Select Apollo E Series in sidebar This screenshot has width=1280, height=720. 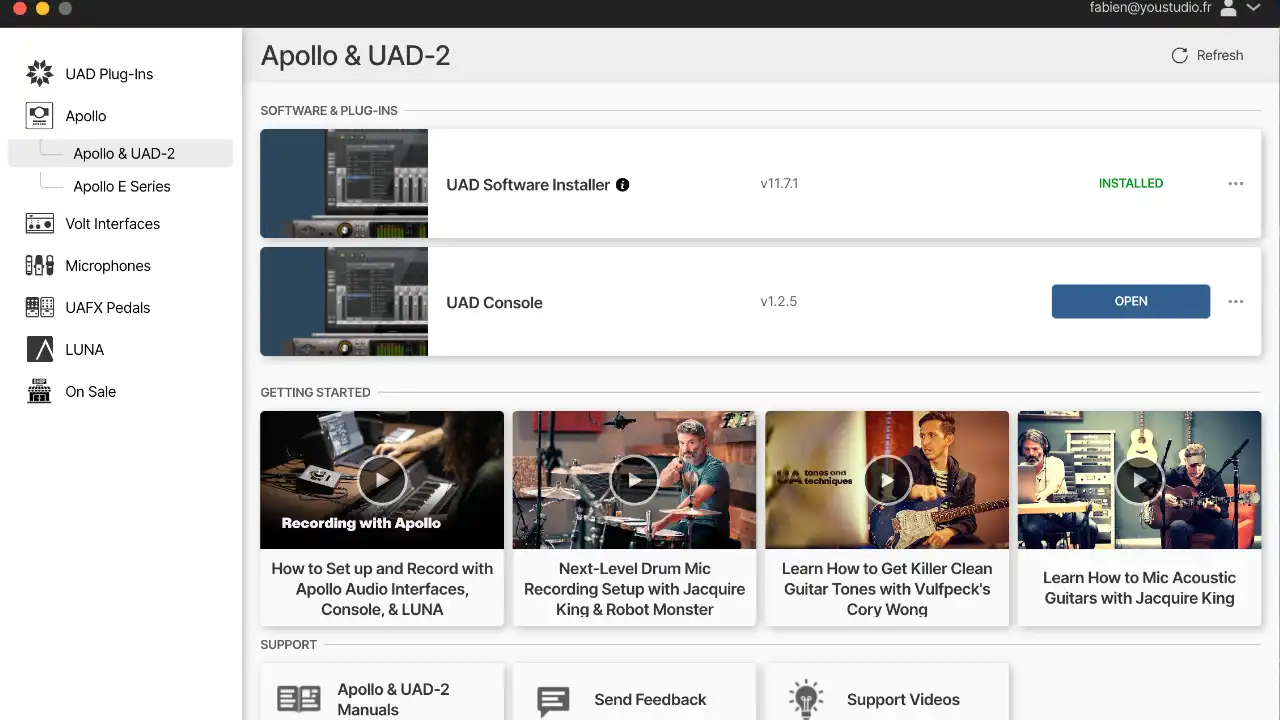click(121, 186)
